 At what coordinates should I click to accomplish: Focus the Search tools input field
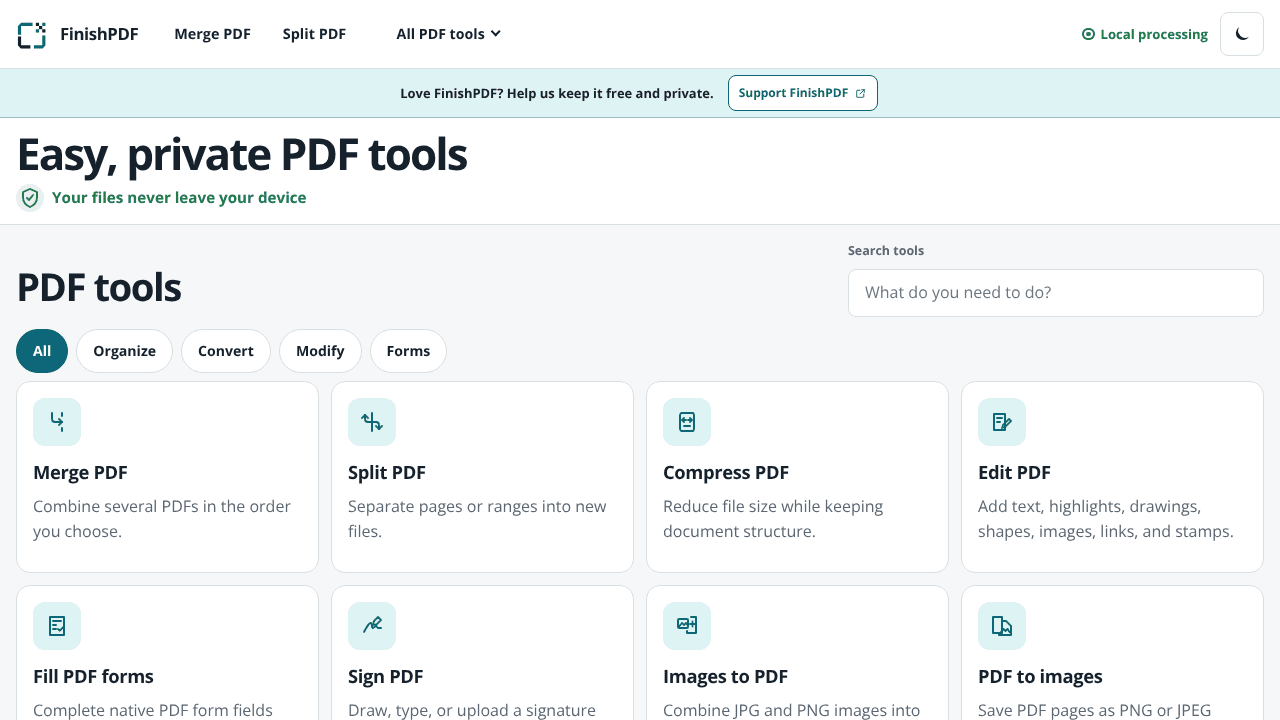point(1056,293)
